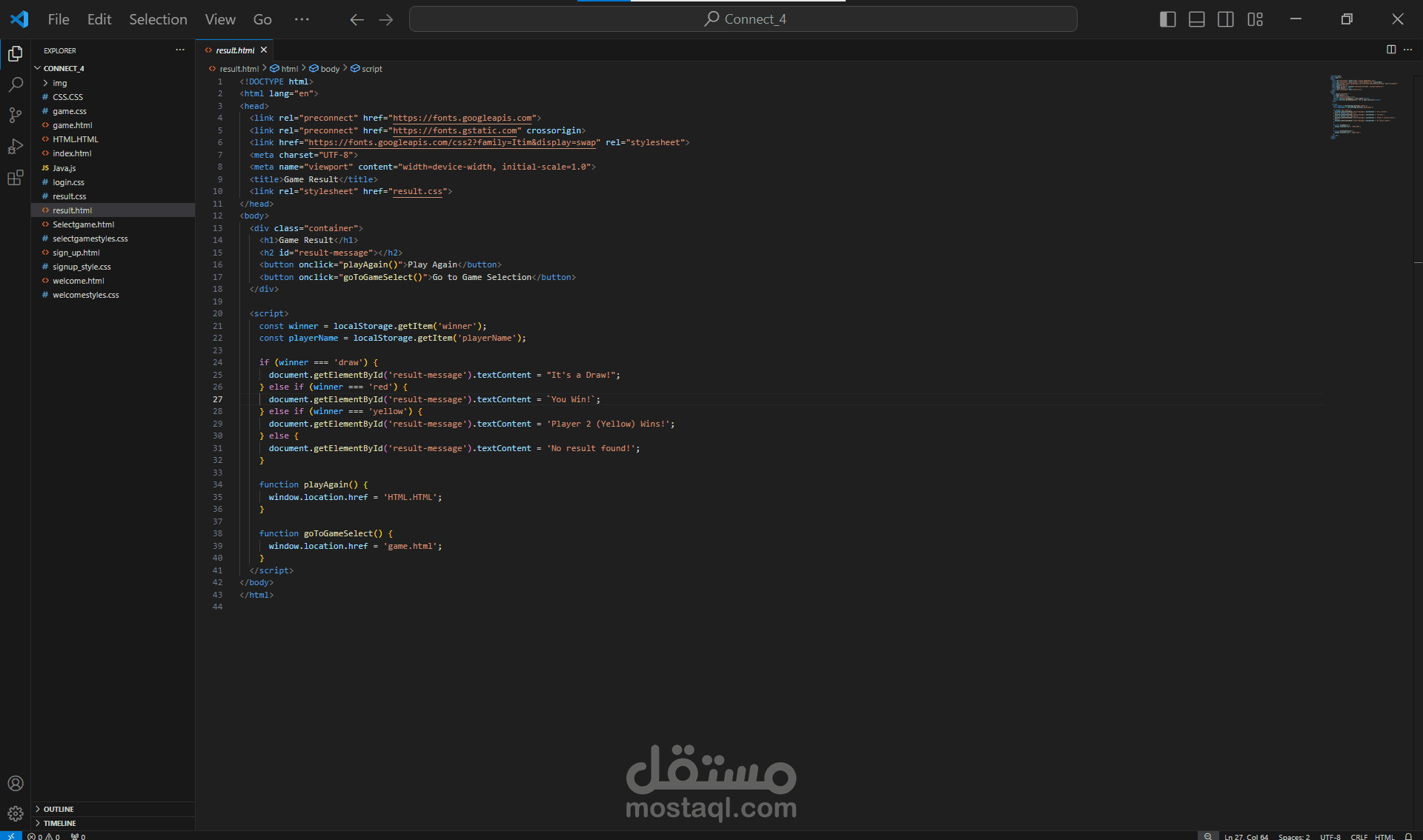Open Run and Debug view

point(16,147)
